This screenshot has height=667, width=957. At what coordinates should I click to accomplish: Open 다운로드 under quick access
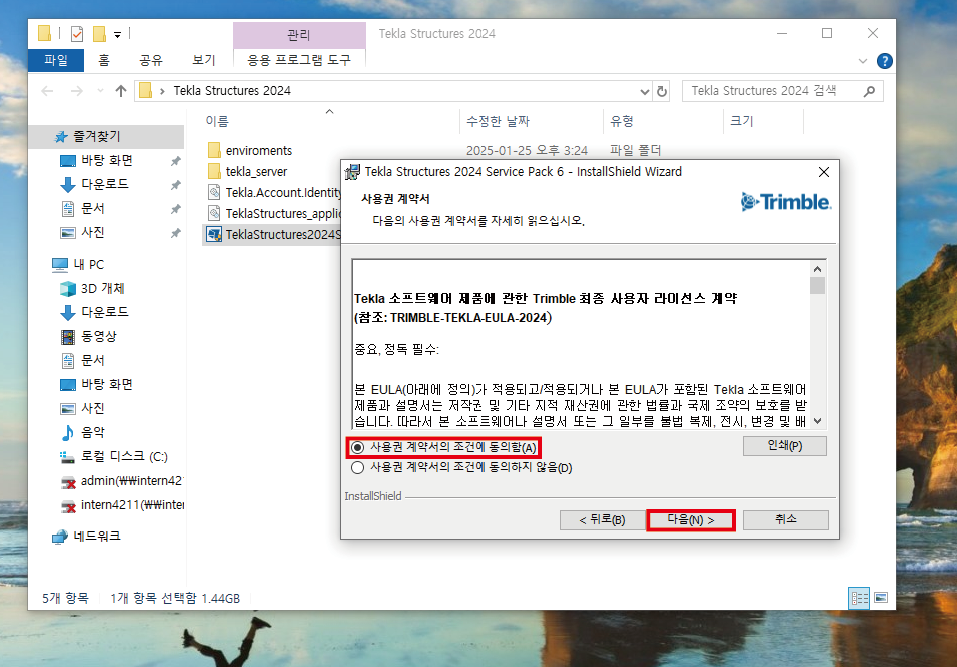point(105,184)
